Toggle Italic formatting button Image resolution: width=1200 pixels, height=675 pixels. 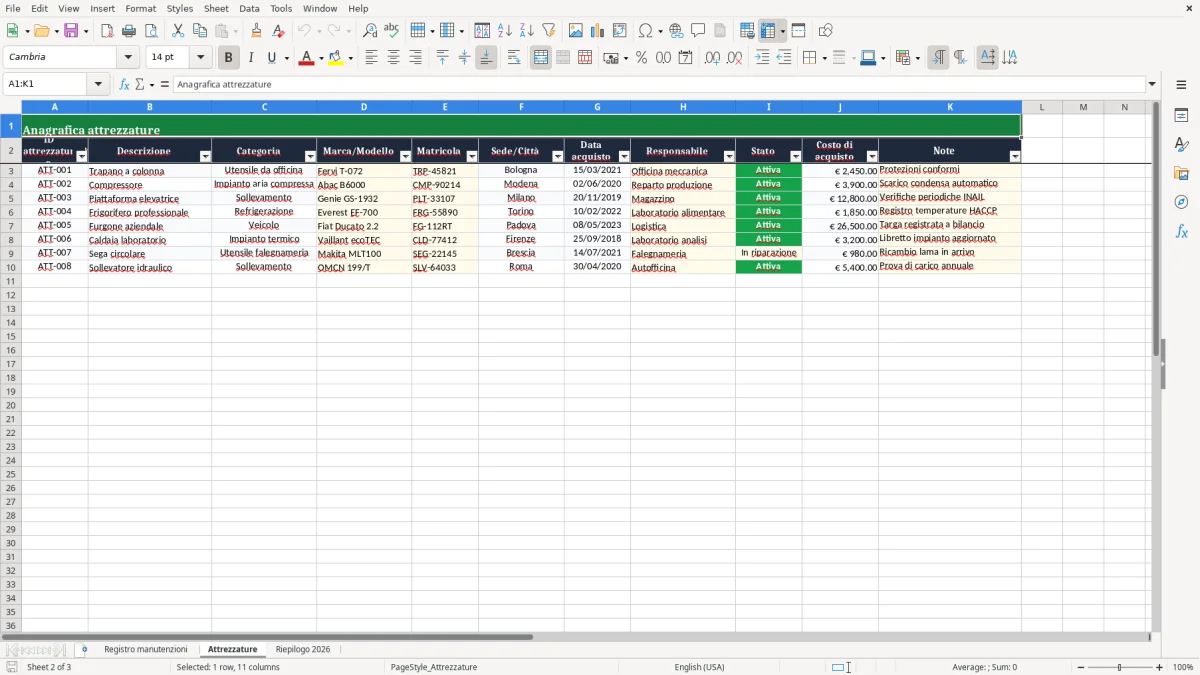click(x=251, y=58)
